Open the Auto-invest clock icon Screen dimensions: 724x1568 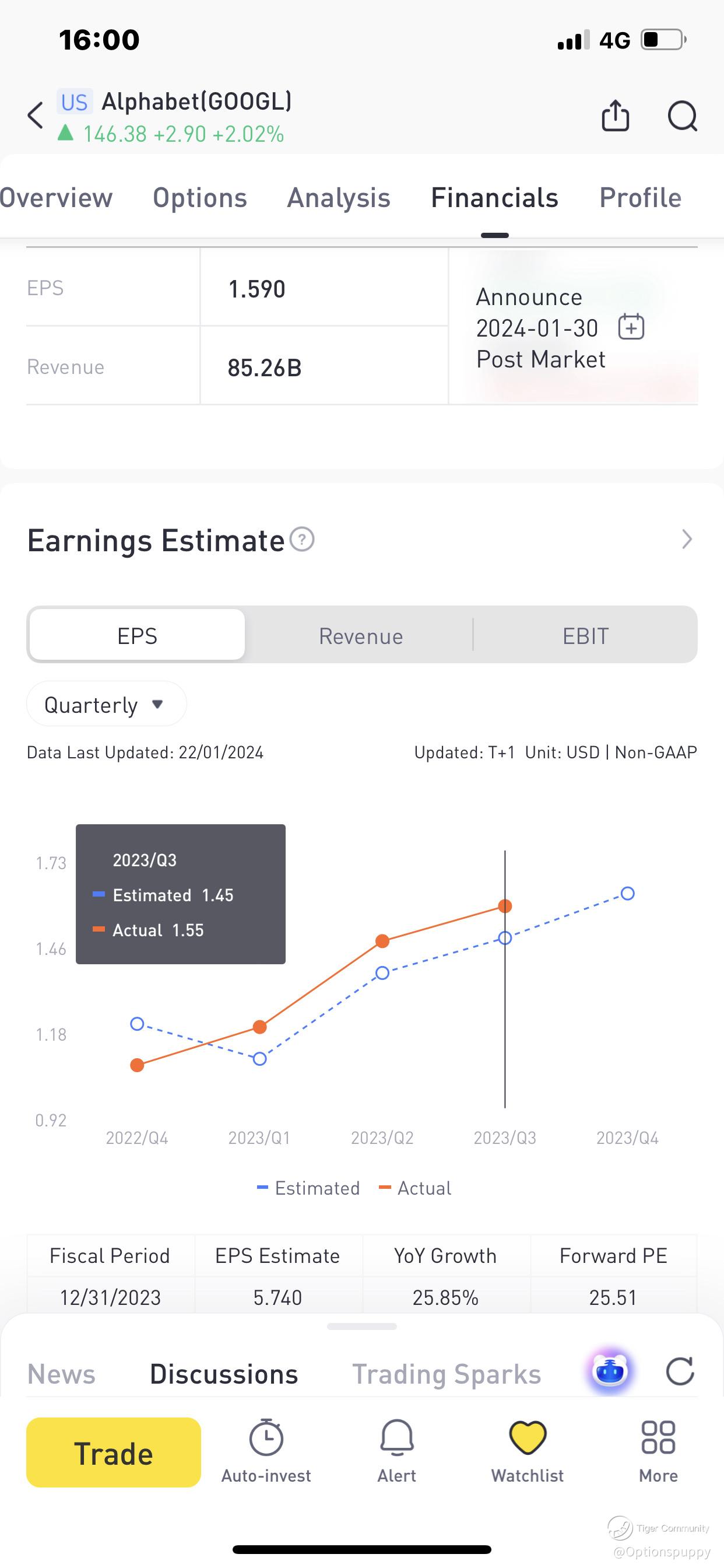(x=266, y=1438)
